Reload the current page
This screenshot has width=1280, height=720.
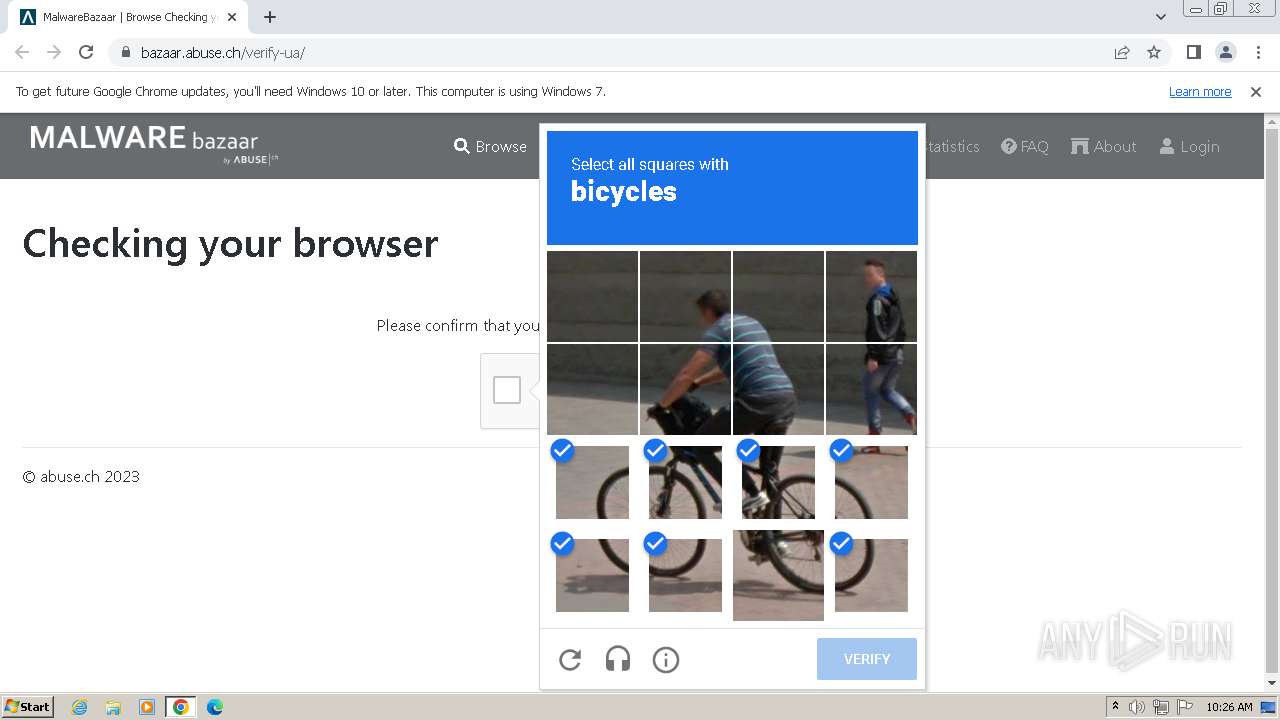click(86, 52)
